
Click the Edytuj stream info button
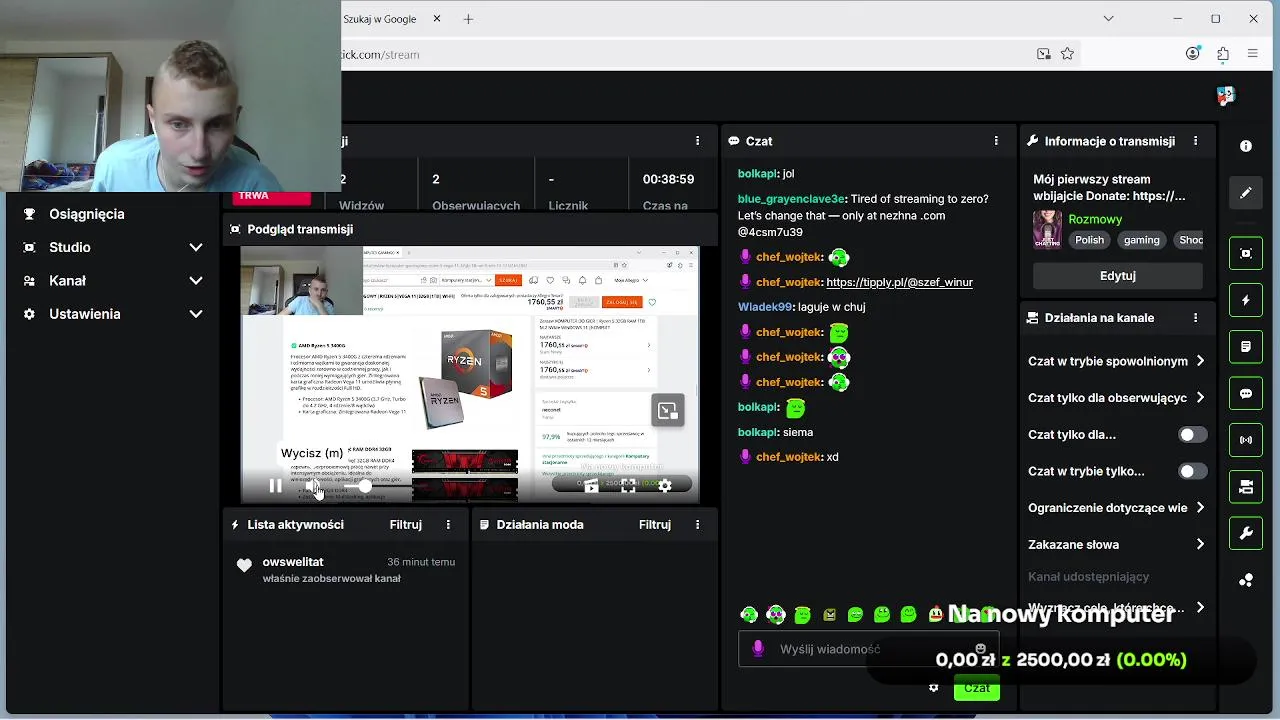tap(1117, 275)
